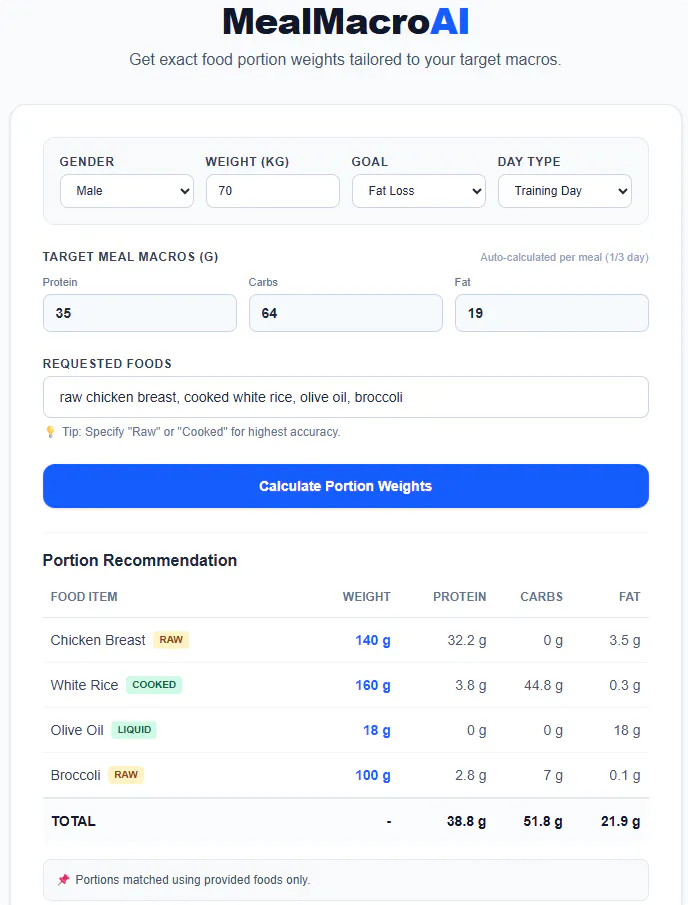Click the Food Item column header
688x905 pixels.
click(84, 597)
